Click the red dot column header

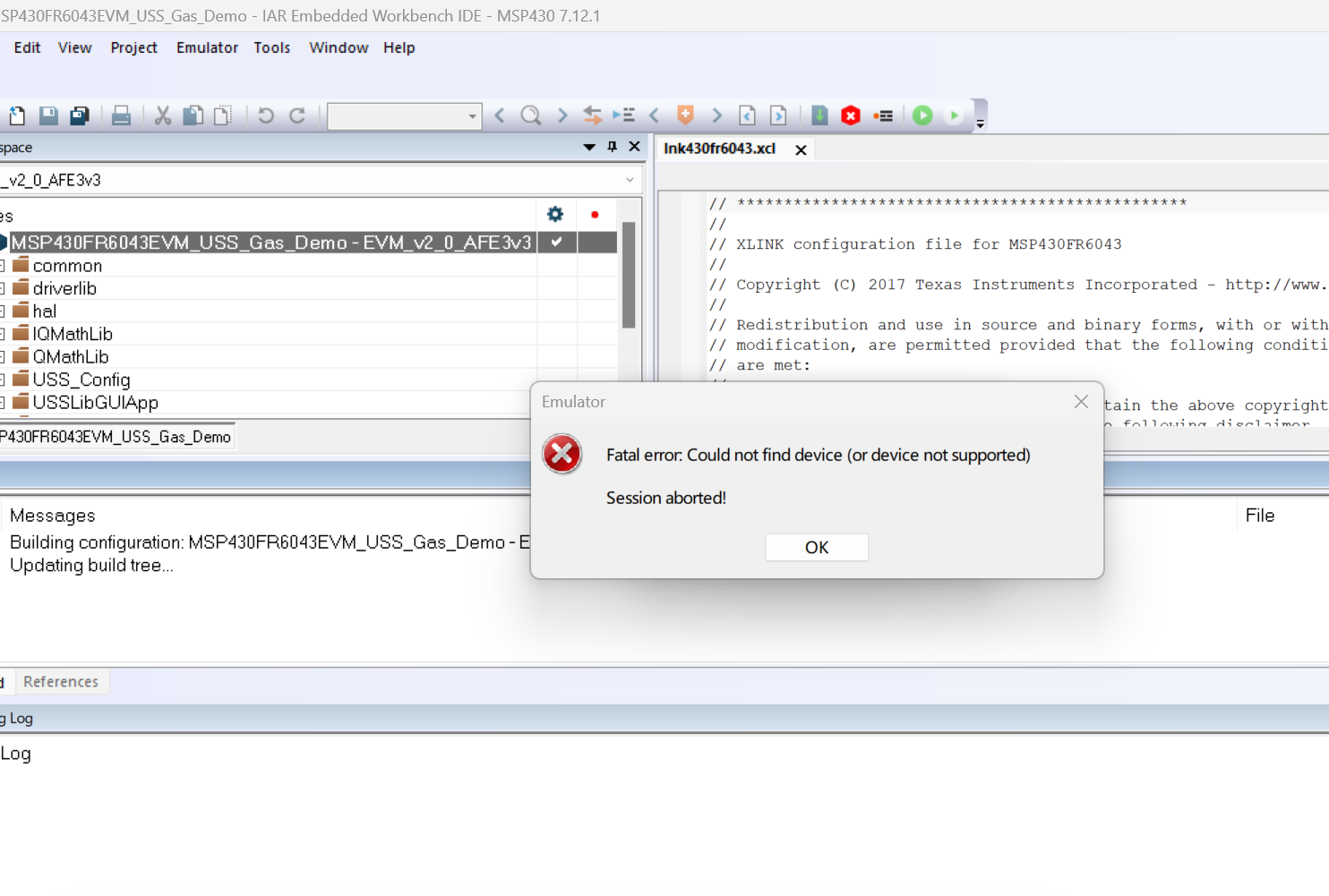tap(595, 215)
